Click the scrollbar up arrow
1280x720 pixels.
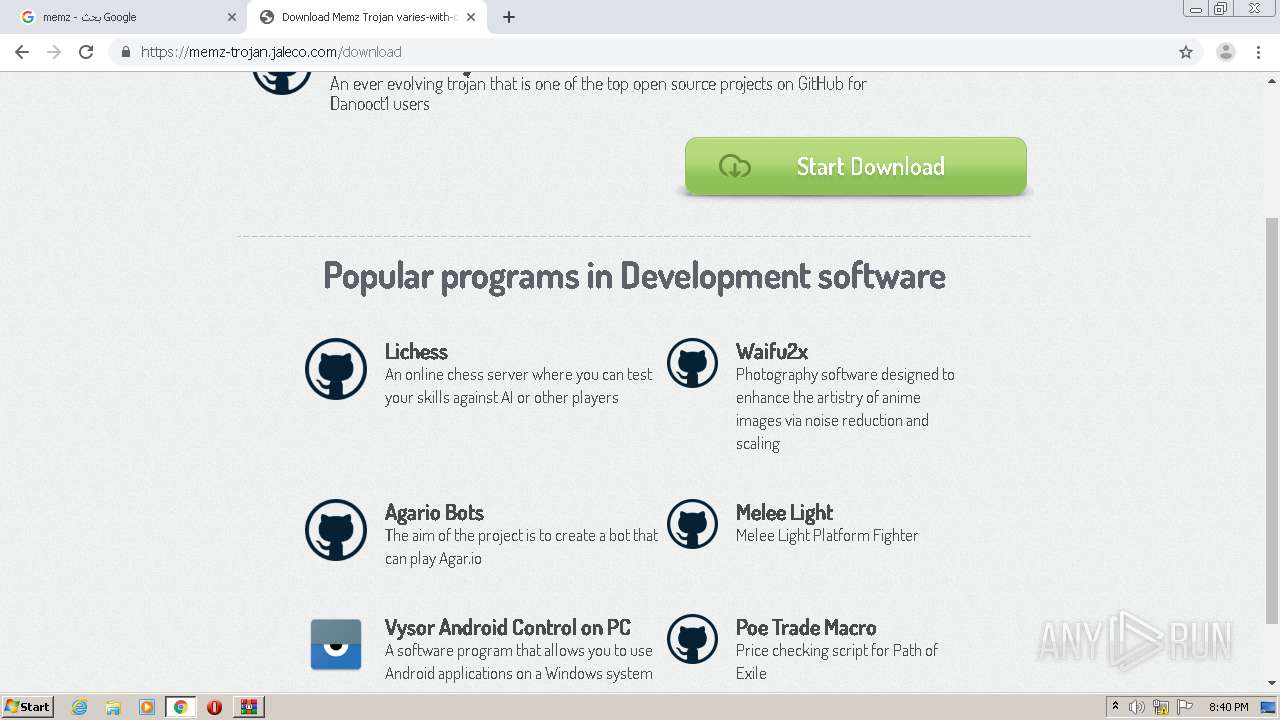[1272, 80]
